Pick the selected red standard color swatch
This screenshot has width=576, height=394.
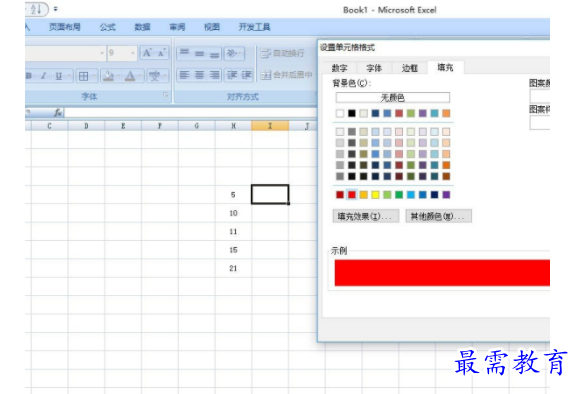click(352, 195)
